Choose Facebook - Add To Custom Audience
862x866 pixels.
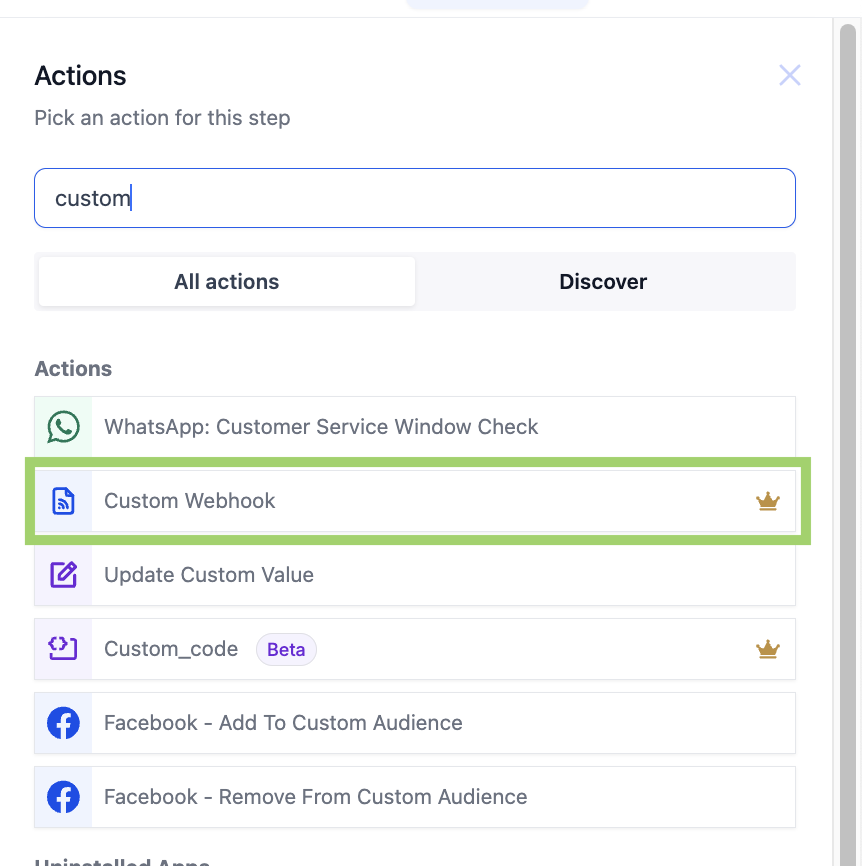(283, 723)
